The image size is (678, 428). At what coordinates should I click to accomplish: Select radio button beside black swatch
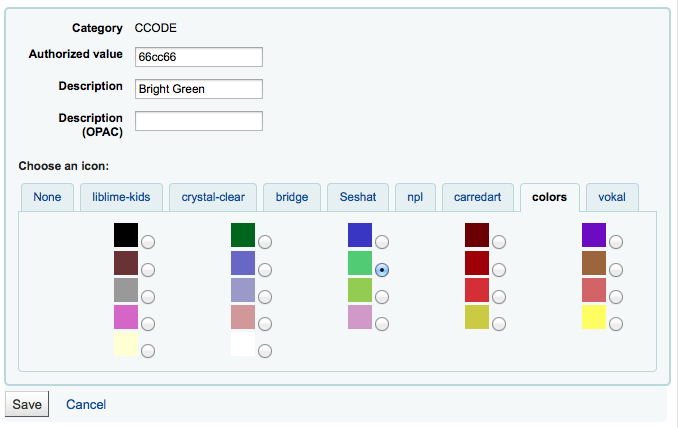[148, 242]
